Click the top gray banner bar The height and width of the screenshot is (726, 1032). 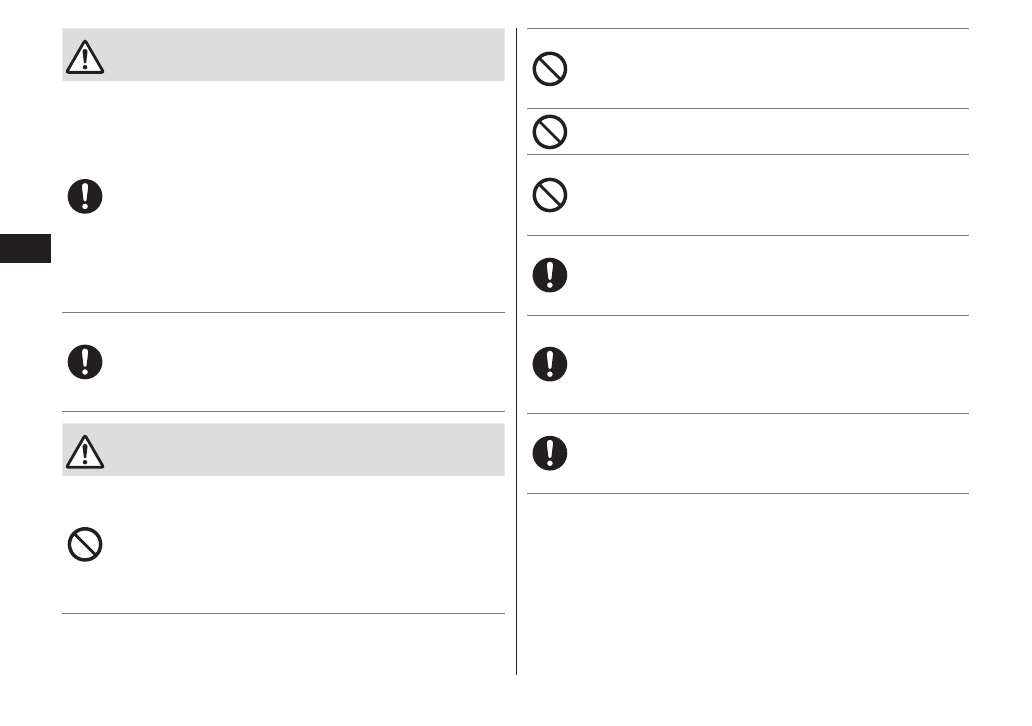click(x=300, y=55)
